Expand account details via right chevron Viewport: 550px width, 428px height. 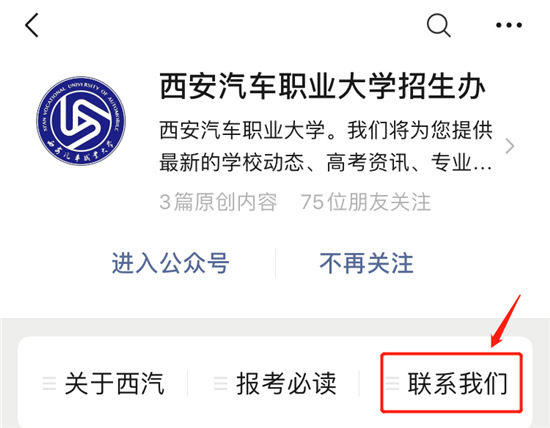coord(510,146)
